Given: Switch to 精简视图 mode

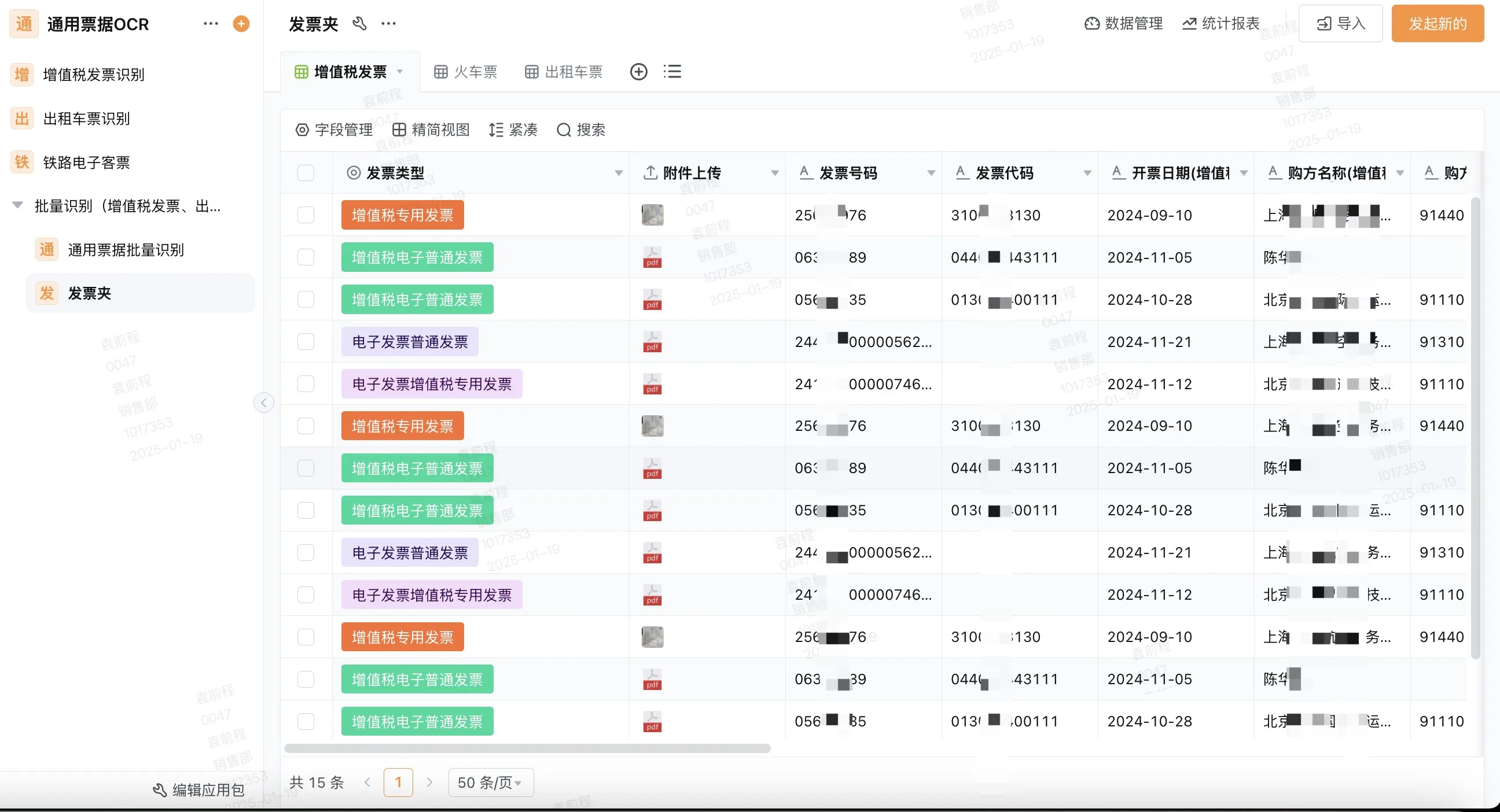Looking at the screenshot, I should [x=431, y=130].
